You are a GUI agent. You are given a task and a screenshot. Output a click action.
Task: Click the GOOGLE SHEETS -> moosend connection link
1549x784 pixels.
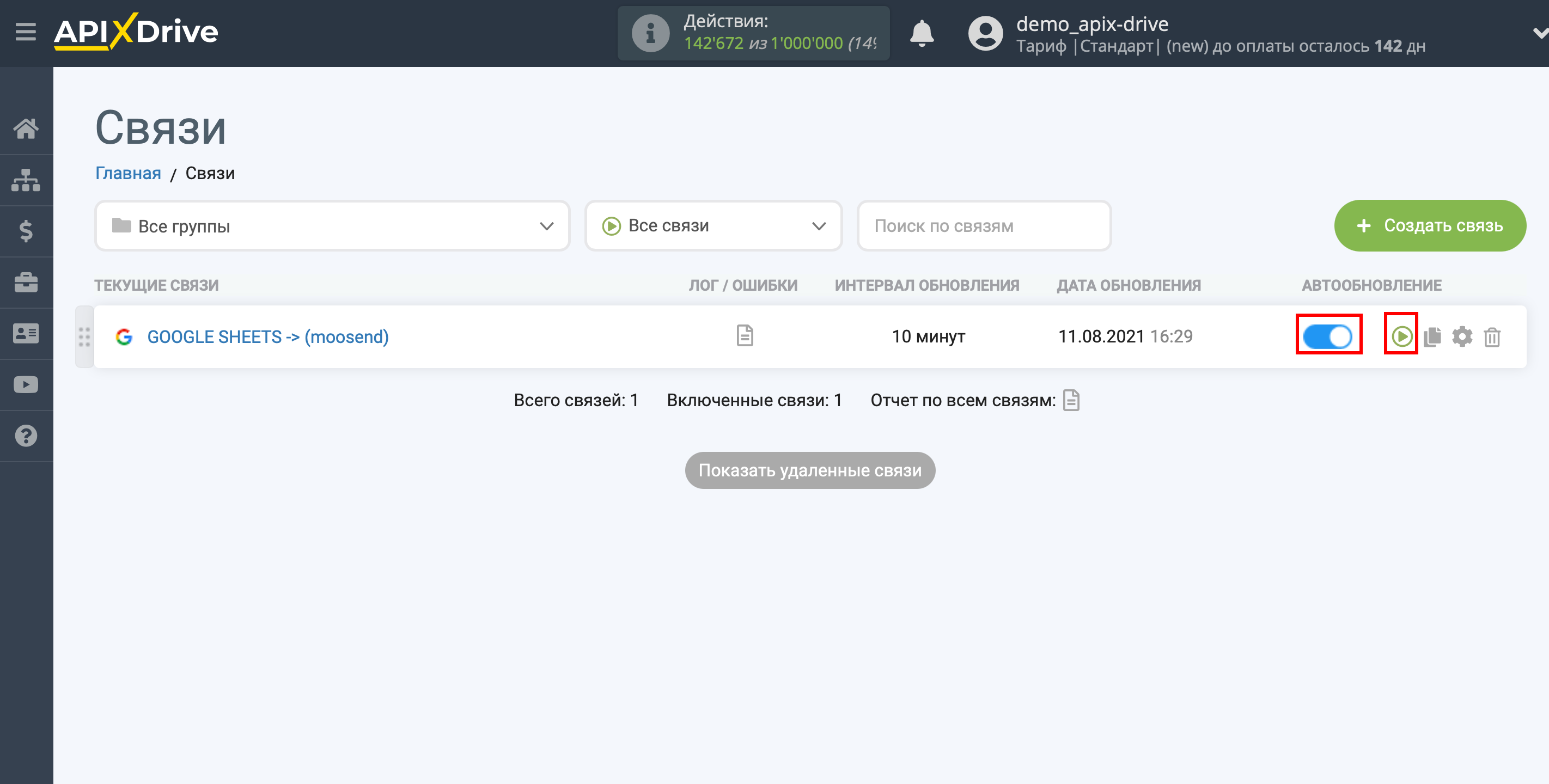coord(265,336)
